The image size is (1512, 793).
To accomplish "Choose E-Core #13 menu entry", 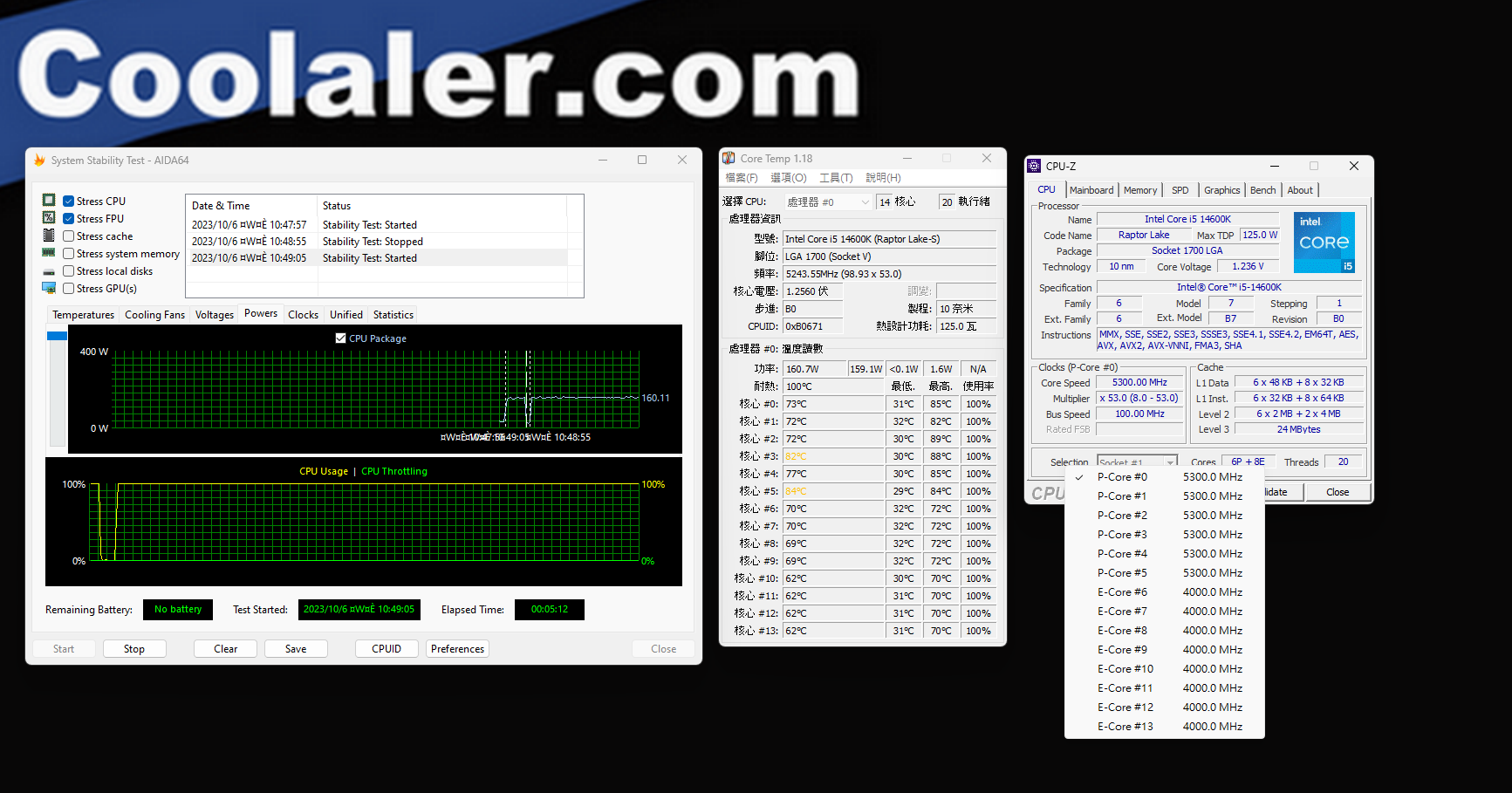I will 1165,727.
